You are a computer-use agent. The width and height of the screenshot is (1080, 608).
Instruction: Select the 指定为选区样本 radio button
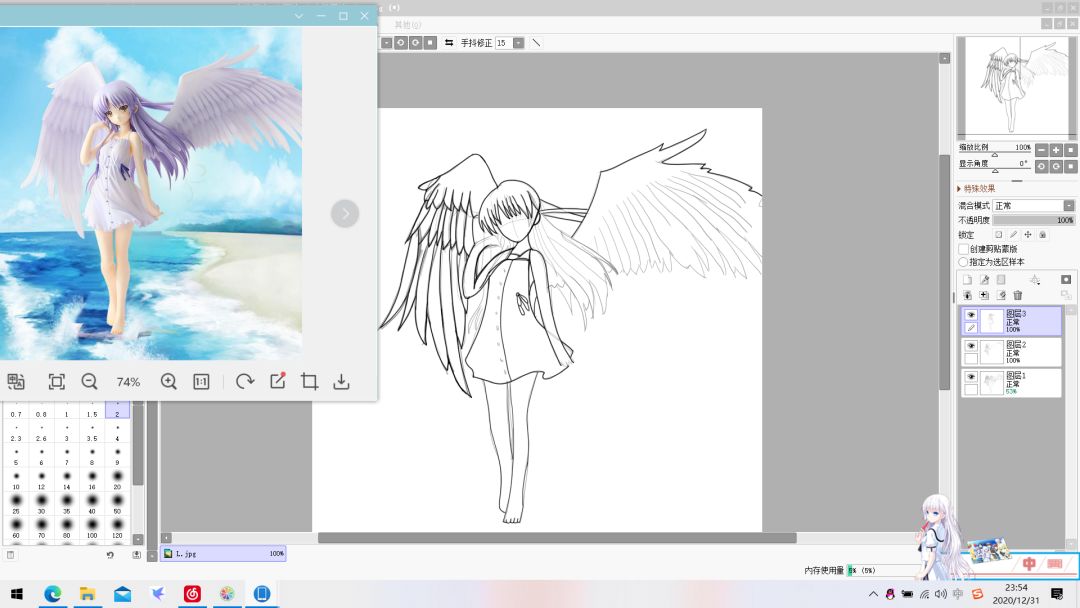click(x=963, y=262)
